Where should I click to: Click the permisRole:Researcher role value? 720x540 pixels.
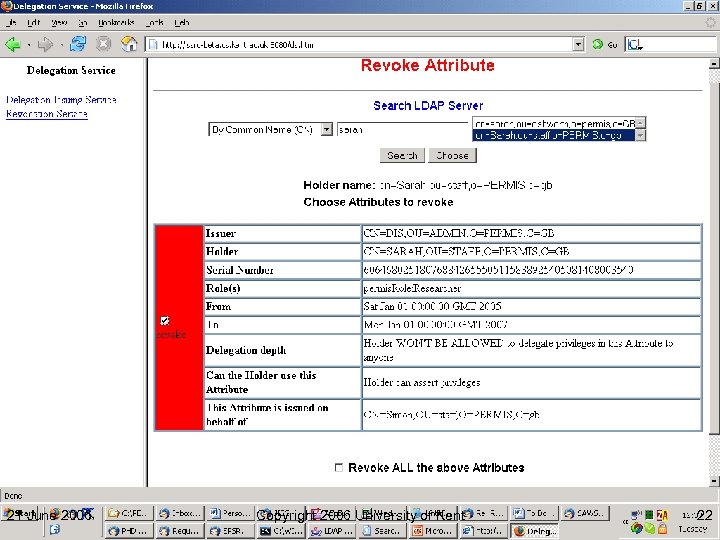coord(412,288)
